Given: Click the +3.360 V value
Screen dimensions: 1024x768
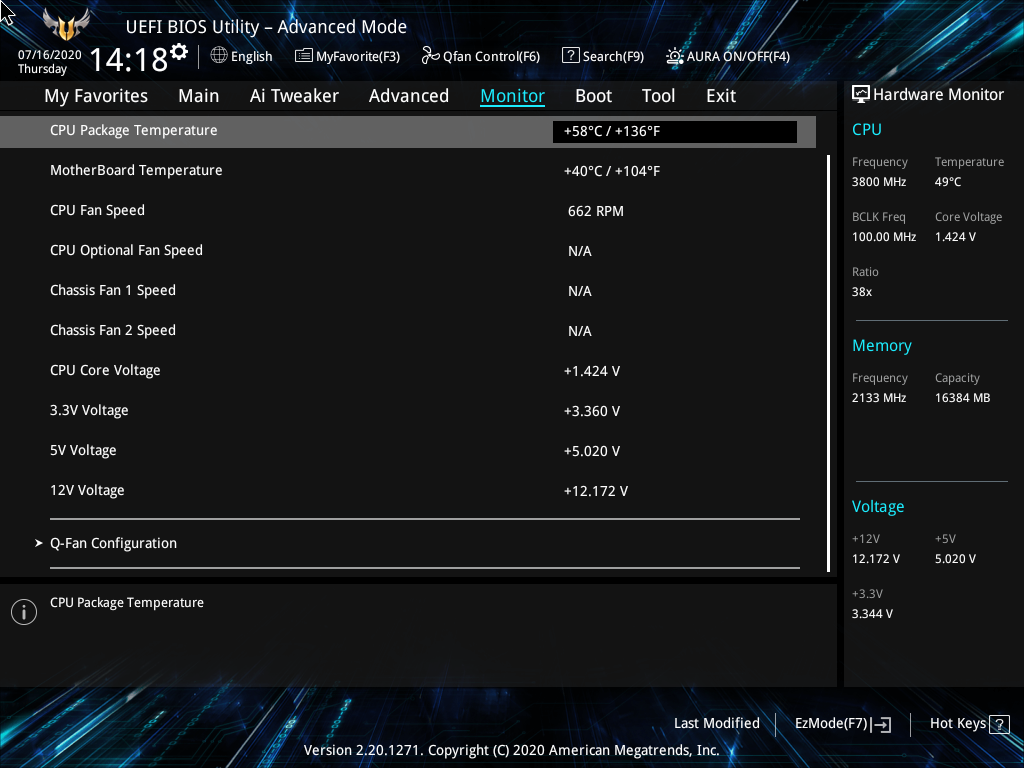Looking at the screenshot, I should pos(592,411).
